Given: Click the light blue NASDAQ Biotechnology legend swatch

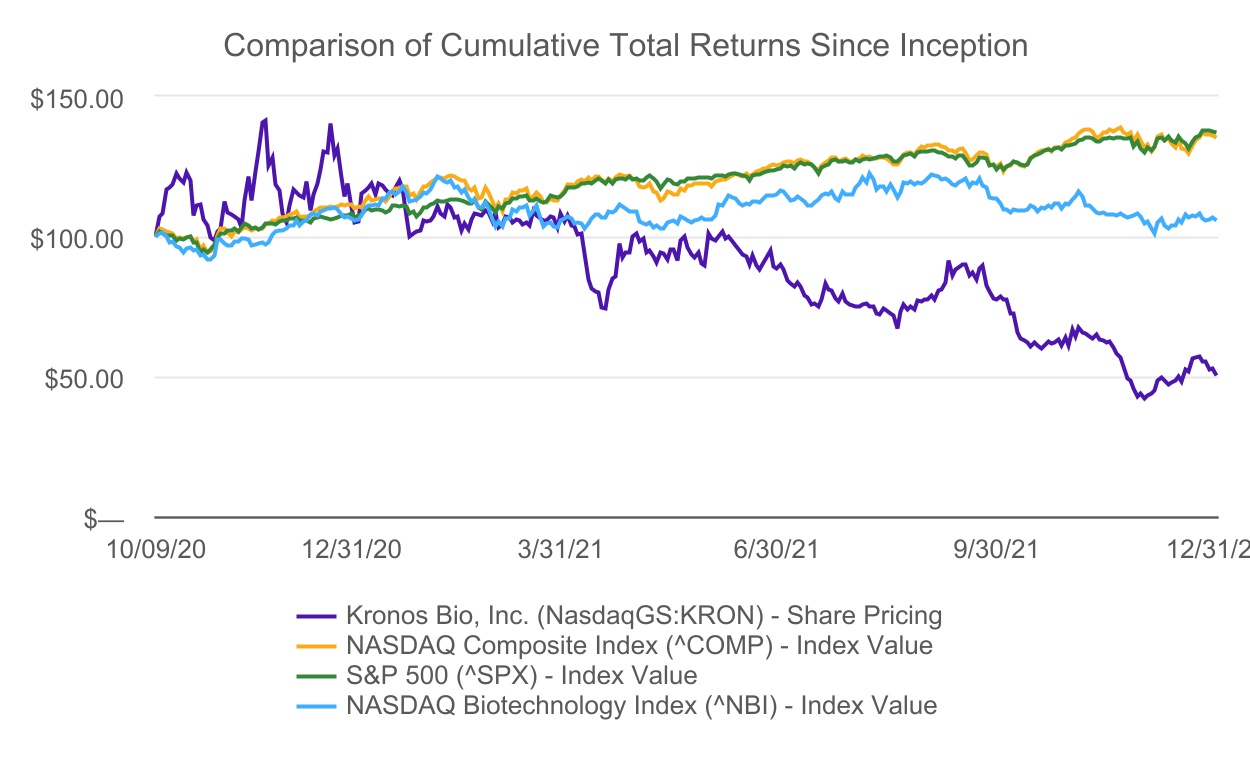Looking at the screenshot, I should pos(318,706).
